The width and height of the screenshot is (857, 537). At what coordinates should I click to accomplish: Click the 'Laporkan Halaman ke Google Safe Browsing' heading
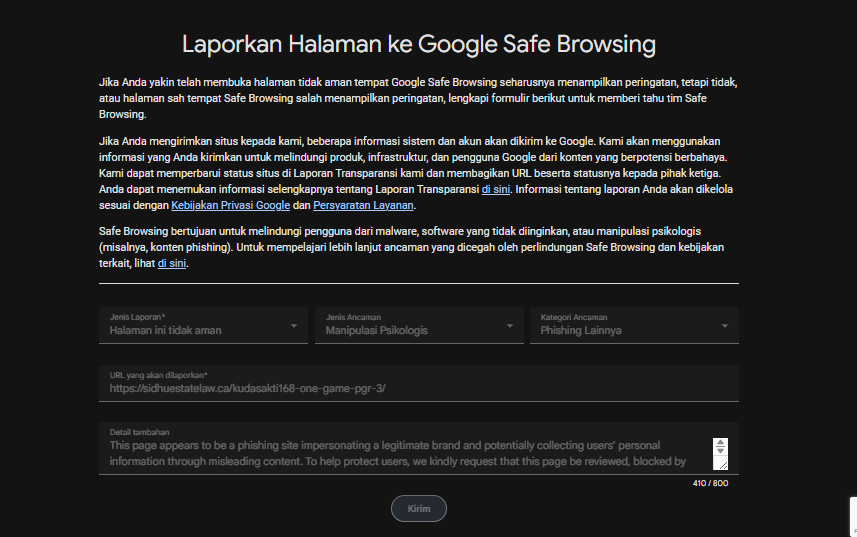point(419,44)
